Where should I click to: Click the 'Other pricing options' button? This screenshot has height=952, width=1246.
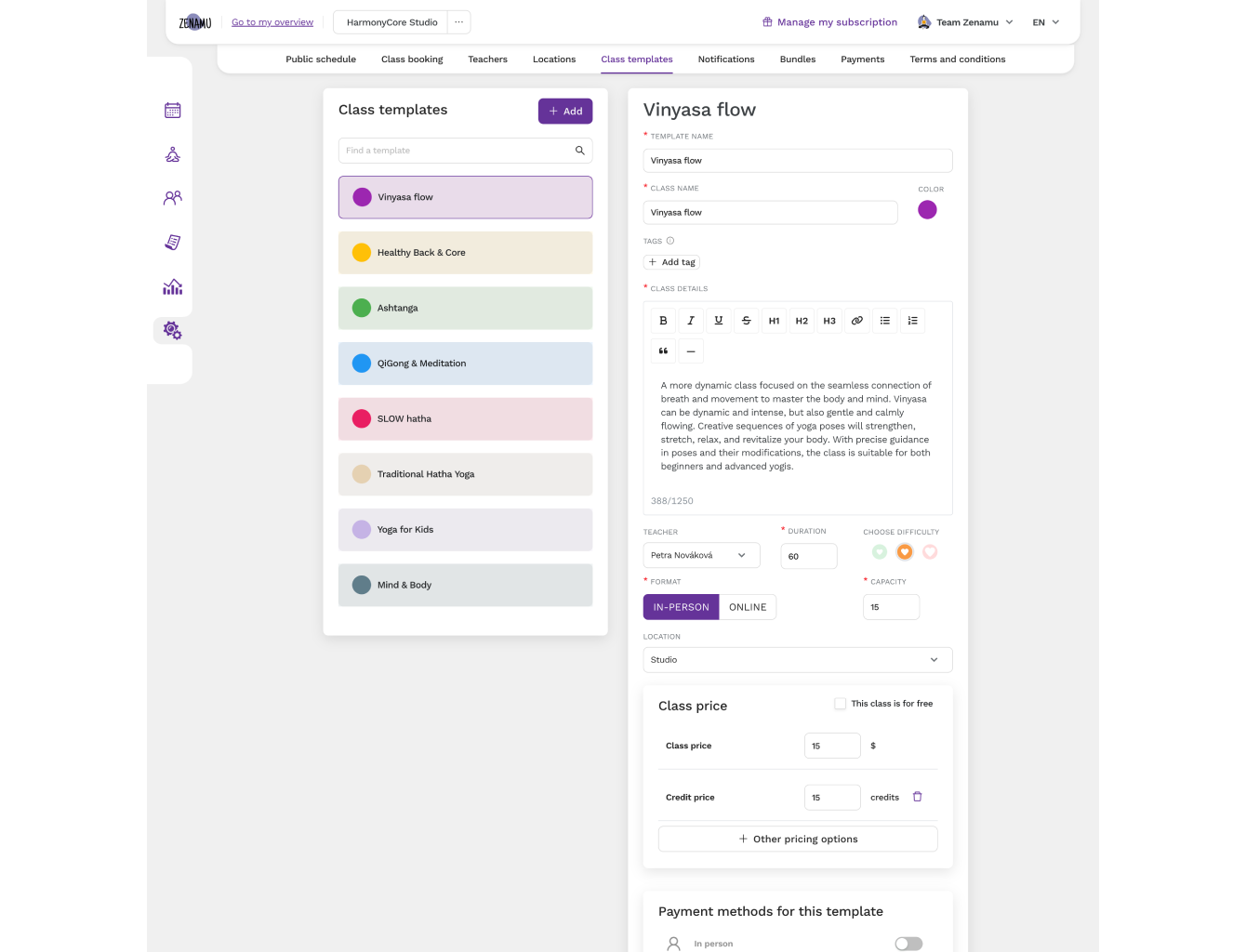[x=797, y=839]
